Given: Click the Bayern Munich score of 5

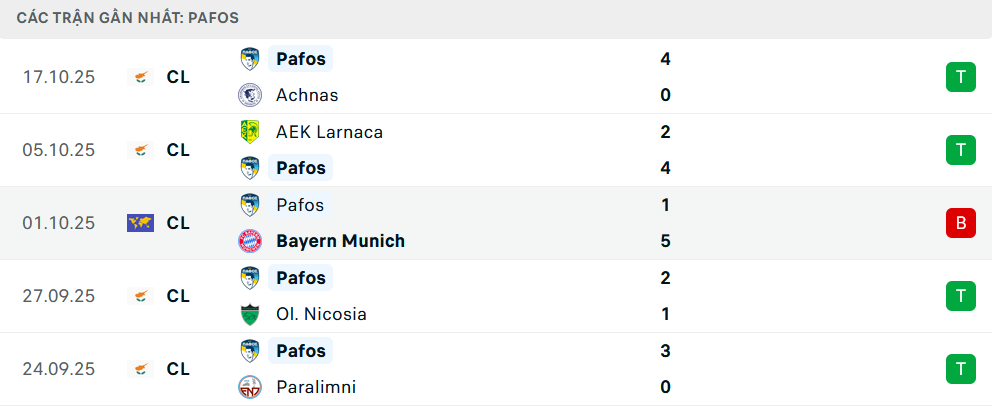Looking at the screenshot, I should 665,241.
